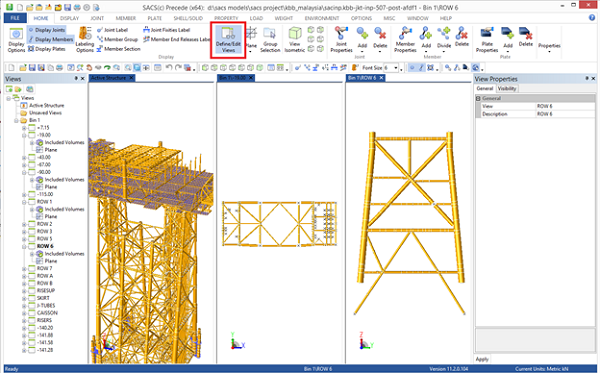Image resolution: width=600 pixels, height=373 pixels.
Task: Collapse the ROW 6 tree node
Action: coord(24,246)
